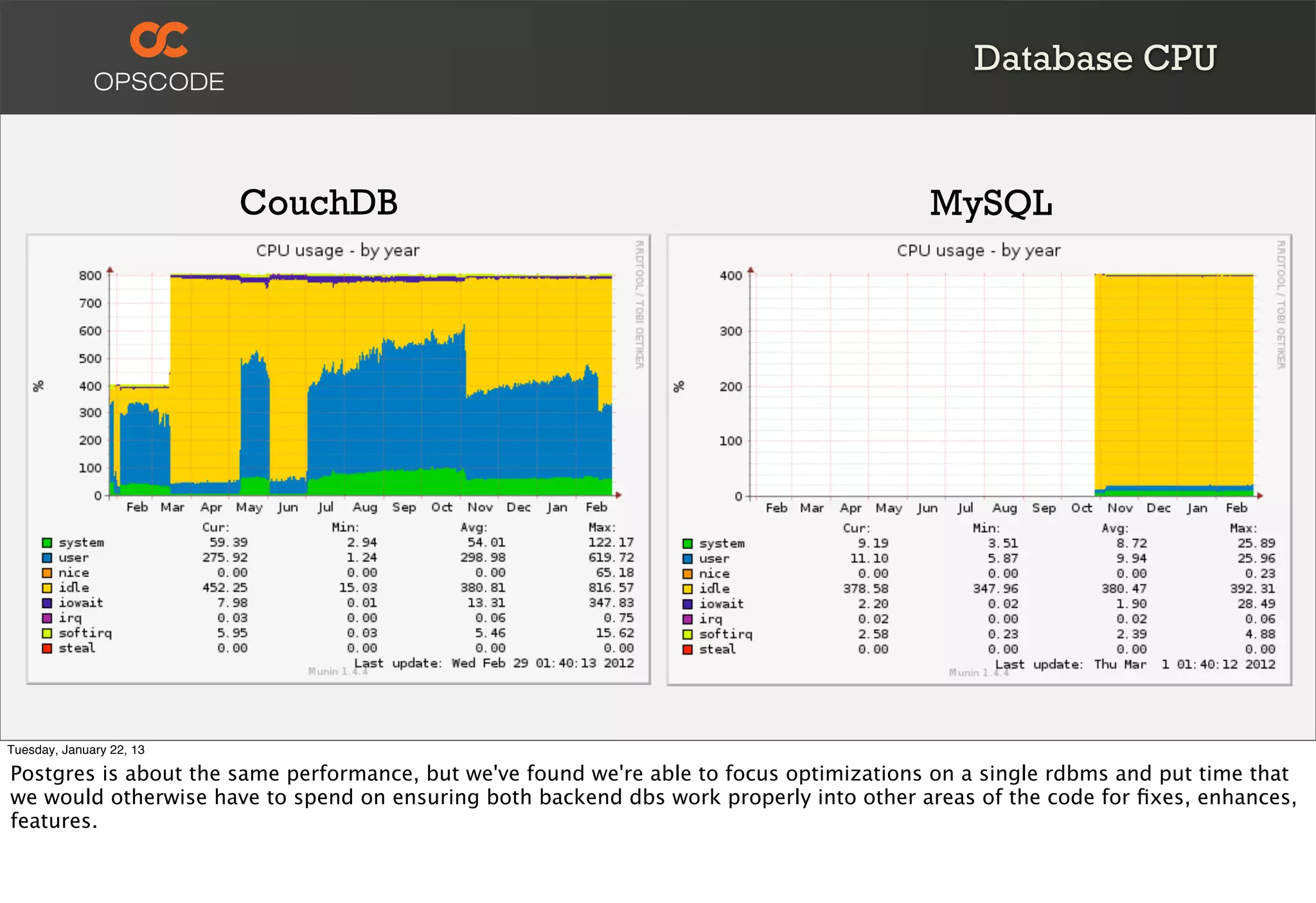Click the magenta irq swatch in CouchDB legend
The width and height of the screenshot is (1316, 903).
(47, 618)
